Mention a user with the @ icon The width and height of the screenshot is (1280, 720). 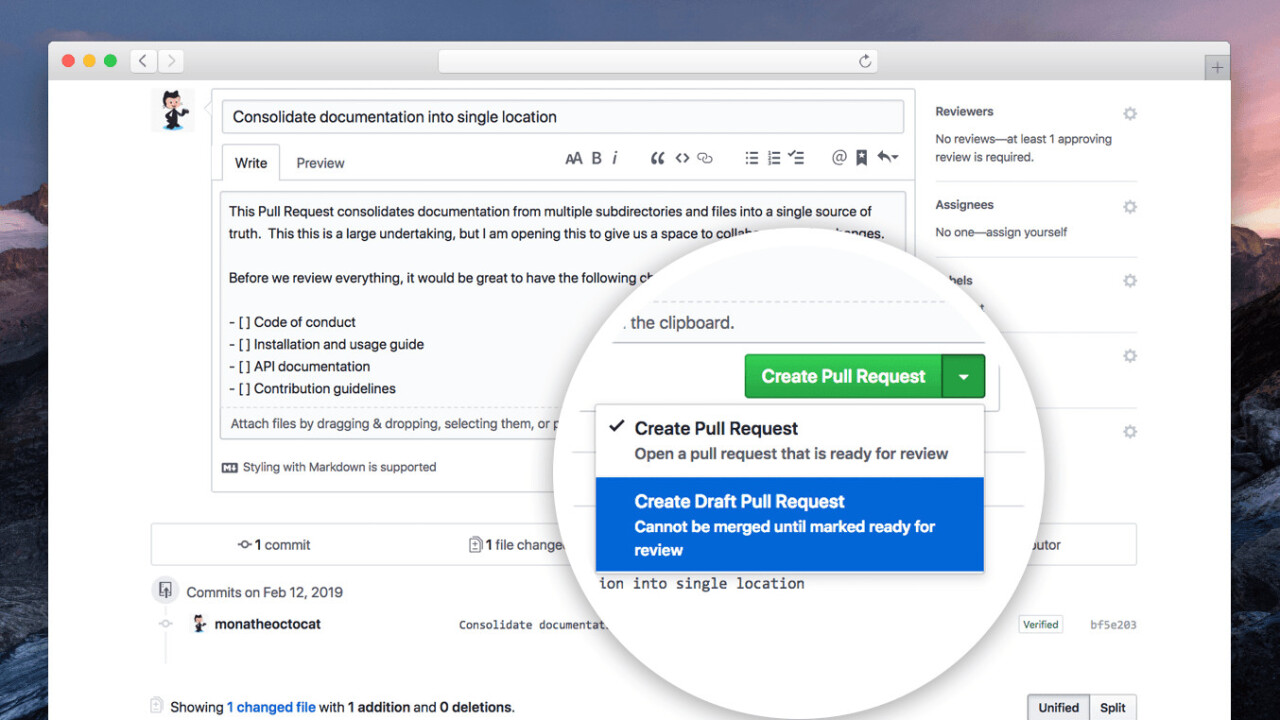[839, 158]
